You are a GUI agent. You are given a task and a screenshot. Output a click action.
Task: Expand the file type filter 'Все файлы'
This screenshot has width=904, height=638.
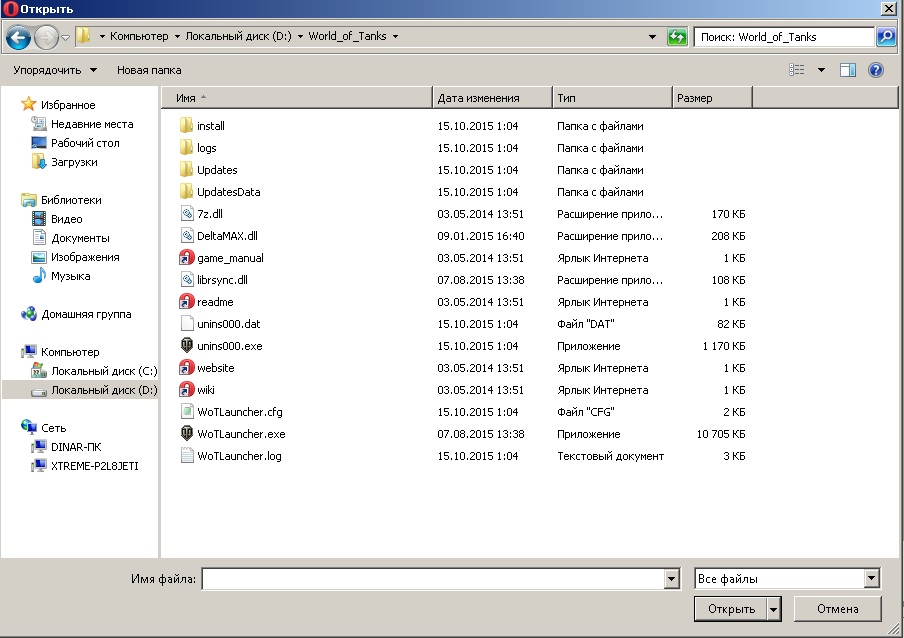click(x=871, y=579)
